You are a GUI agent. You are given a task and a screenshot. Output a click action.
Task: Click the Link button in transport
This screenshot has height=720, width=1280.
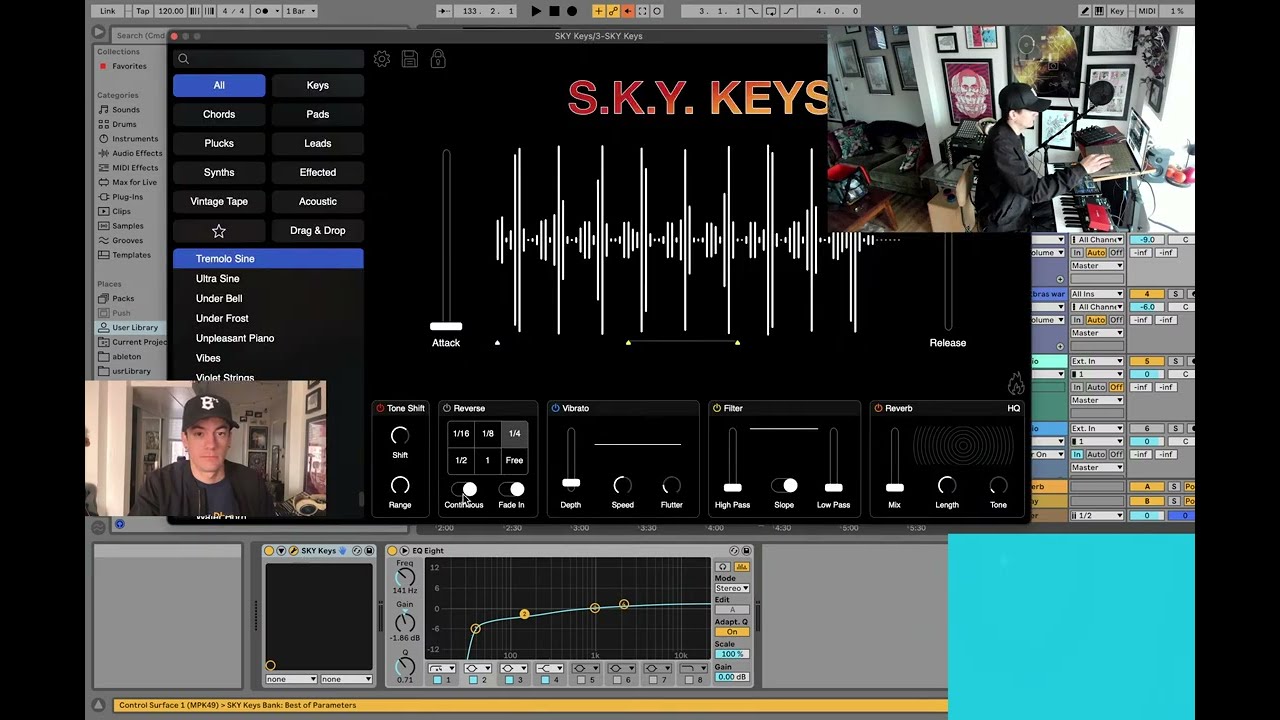click(x=108, y=11)
